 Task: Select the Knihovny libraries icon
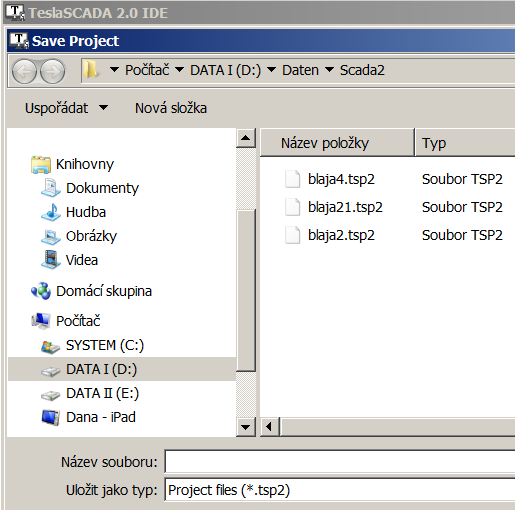(41, 165)
